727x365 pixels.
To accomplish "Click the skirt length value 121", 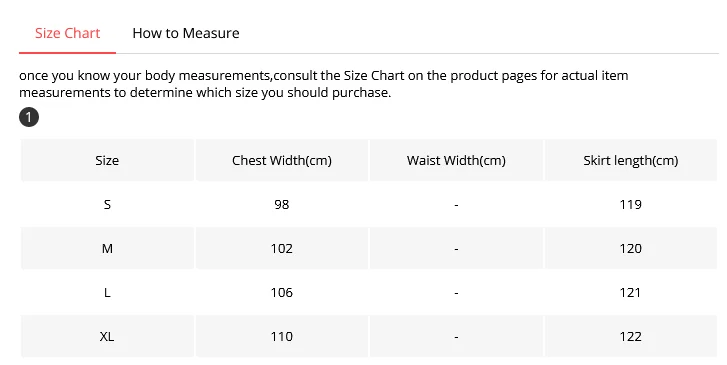I will tap(631, 292).
